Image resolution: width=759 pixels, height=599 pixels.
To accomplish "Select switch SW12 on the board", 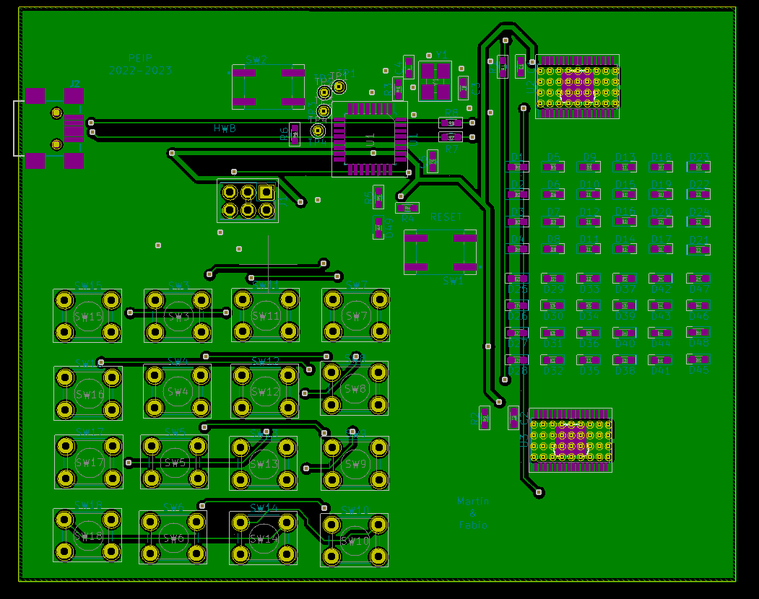I will pos(265,391).
